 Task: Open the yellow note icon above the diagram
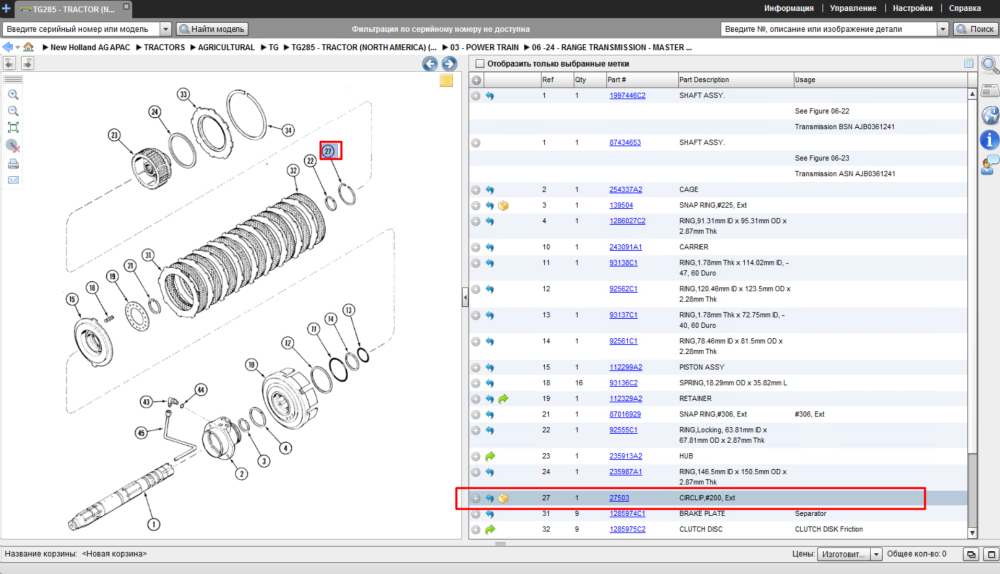[446, 80]
